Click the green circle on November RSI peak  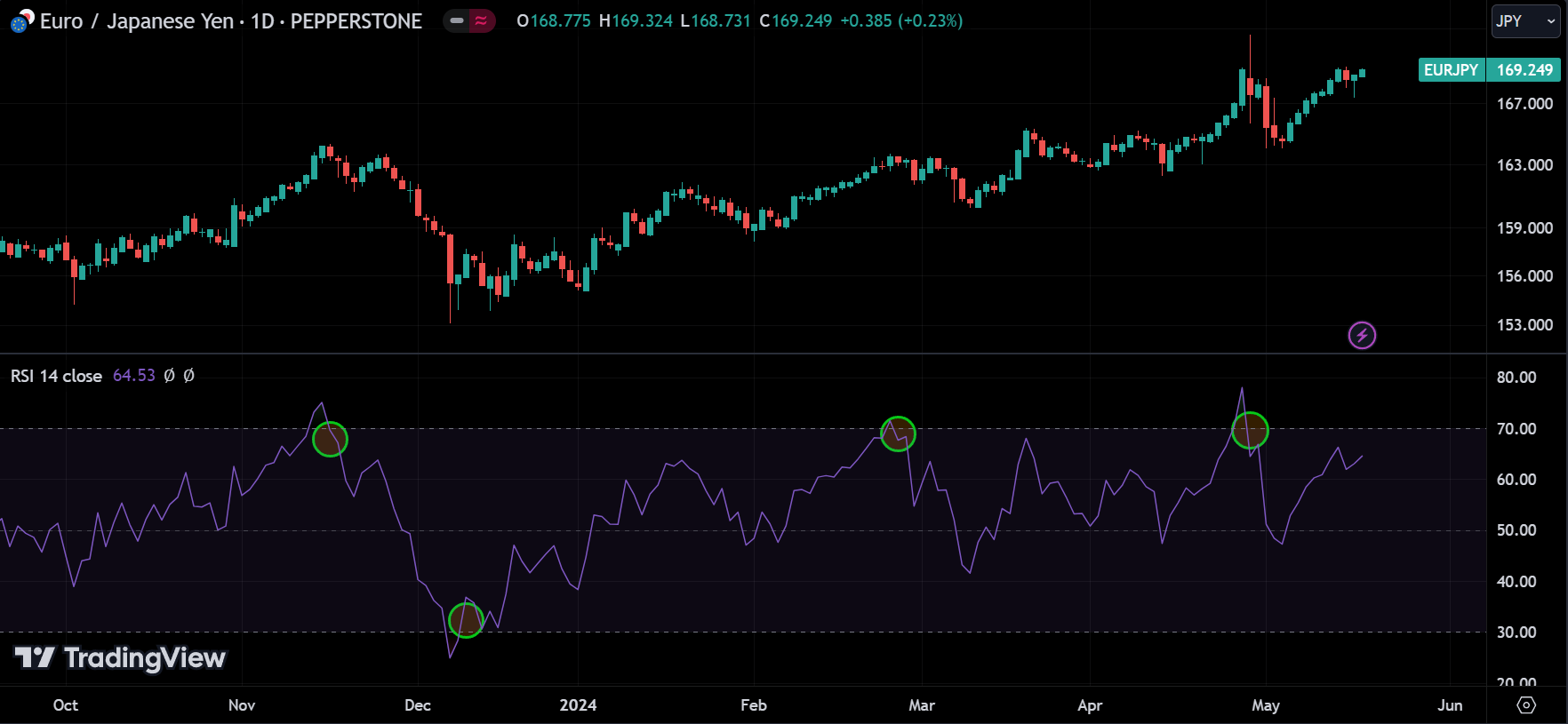pos(330,439)
